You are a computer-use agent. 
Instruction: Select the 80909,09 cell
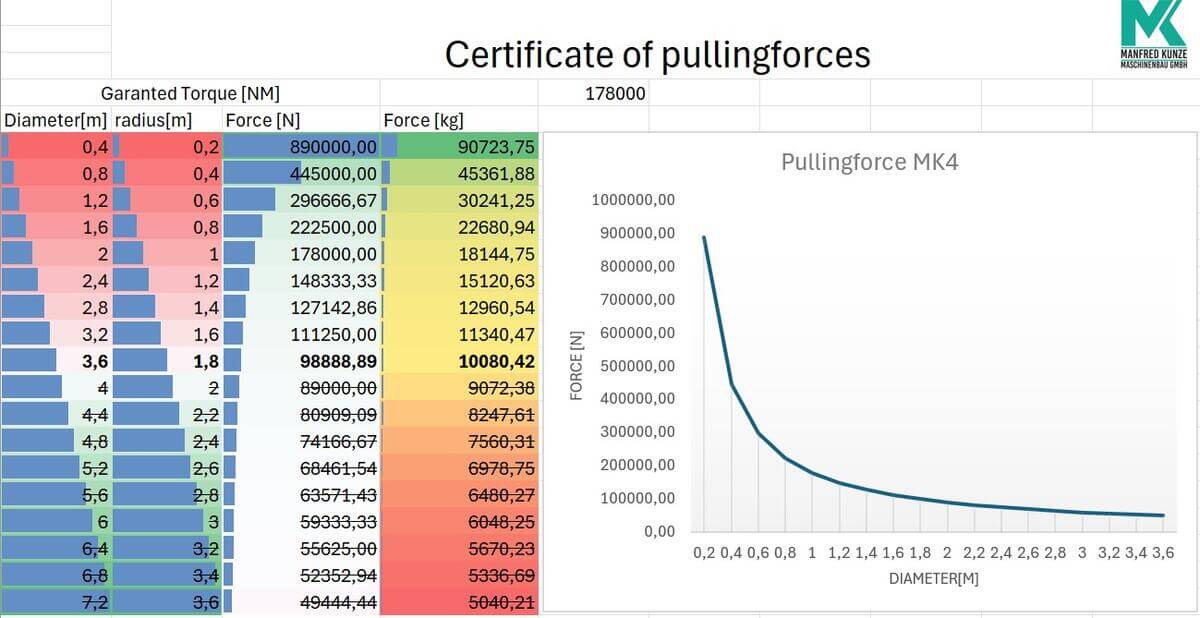pyautogui.click(x=301, y=414)
